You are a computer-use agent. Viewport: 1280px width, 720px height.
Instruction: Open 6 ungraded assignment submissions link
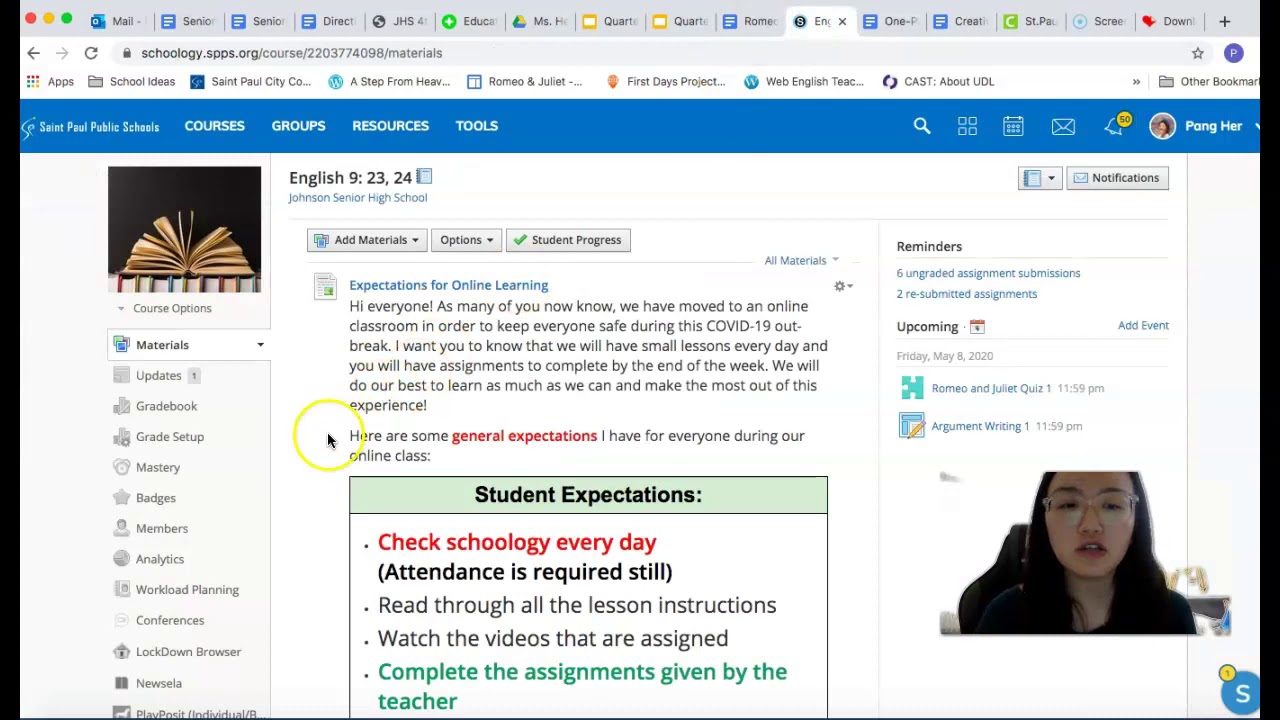pos(988,273)
